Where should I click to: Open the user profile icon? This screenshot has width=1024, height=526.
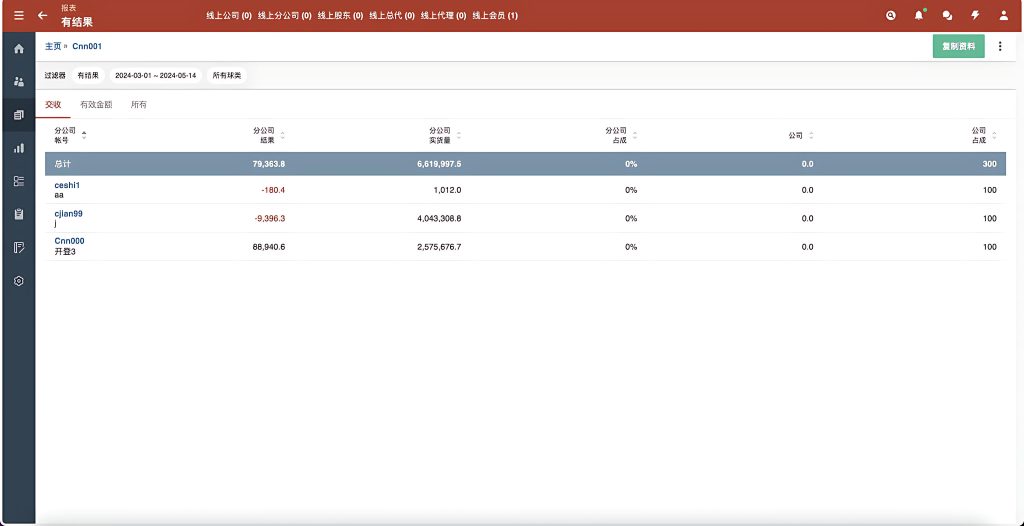[1004, 15]
